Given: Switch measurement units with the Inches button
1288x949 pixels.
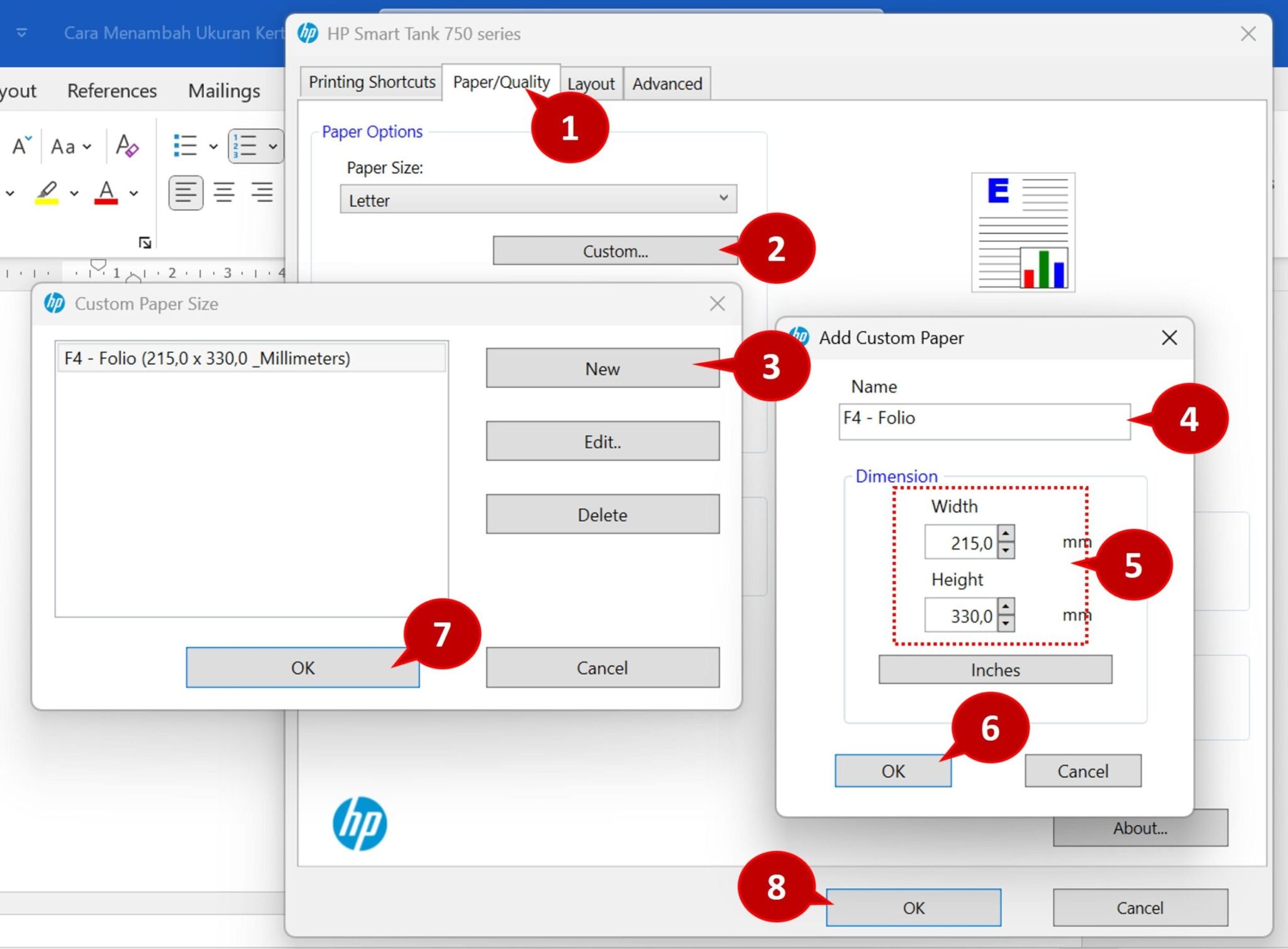Looking at the screenshot, I should point(994,669).
